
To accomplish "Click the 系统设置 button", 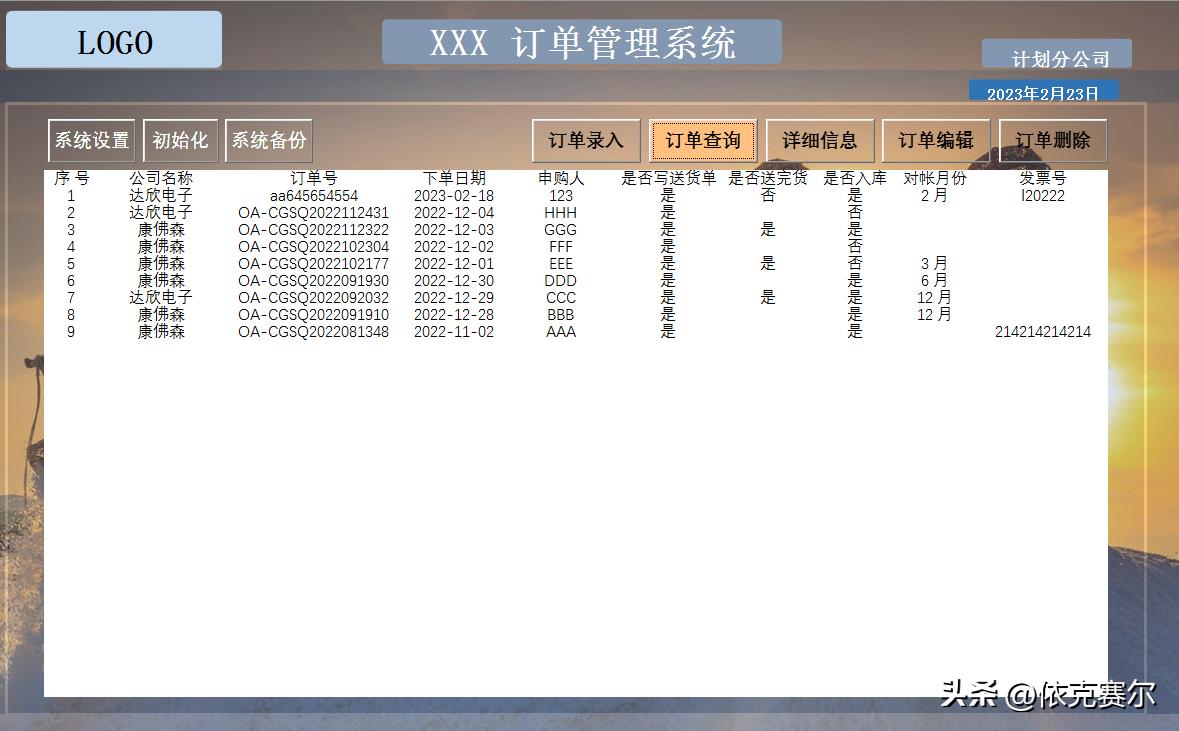I will tap(90, 140).
